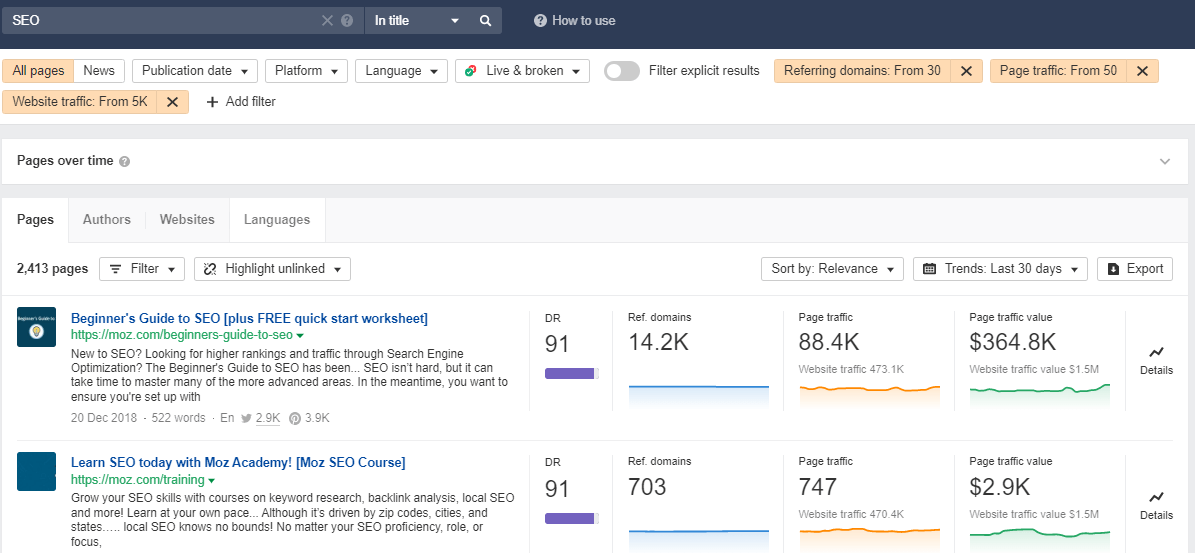The width and height of the screenshot is (1195, 553).
Task: Open Details chart for Beginner's Guide
Action: (1156, 361)
